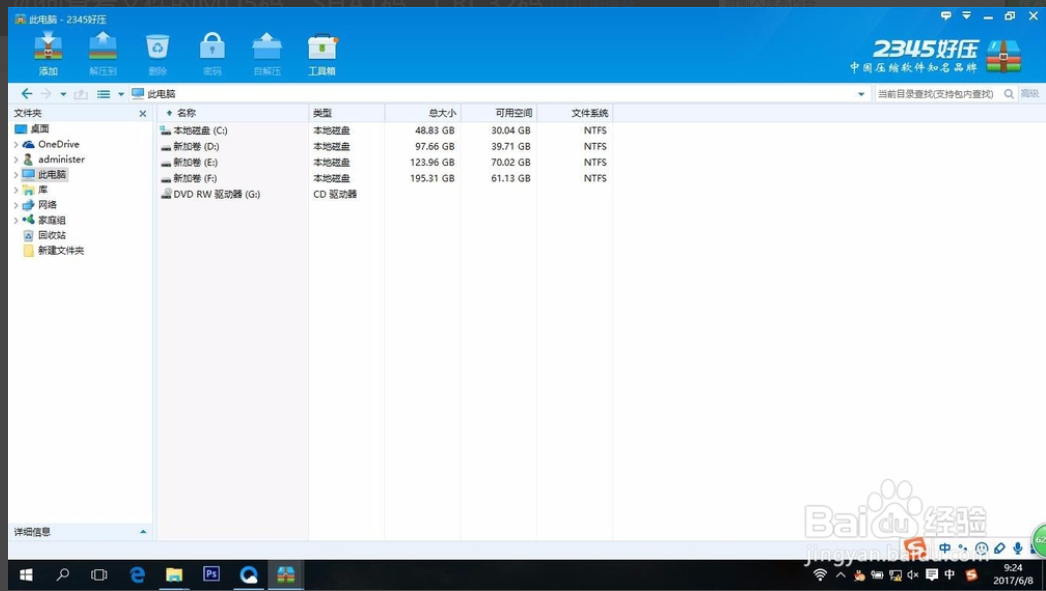Expand the 网络 tree node
This screenshot has height=591, width=1046.
pos(16,205)
